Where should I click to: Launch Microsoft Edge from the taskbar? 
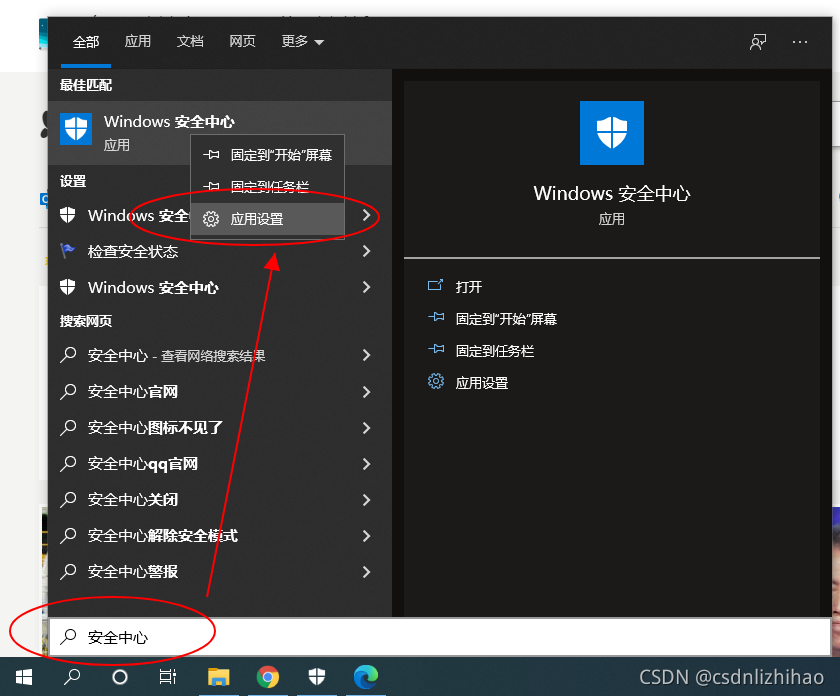(366, 677)
